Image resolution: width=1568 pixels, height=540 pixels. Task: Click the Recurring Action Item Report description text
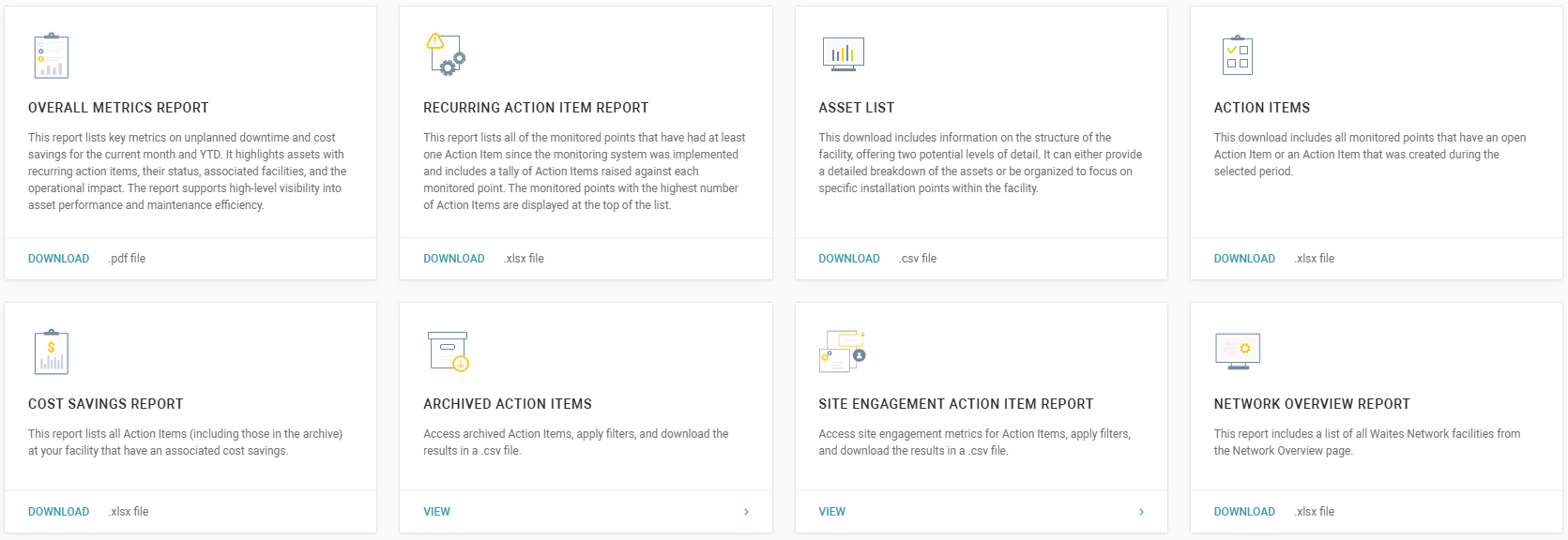tap(585, 172)
